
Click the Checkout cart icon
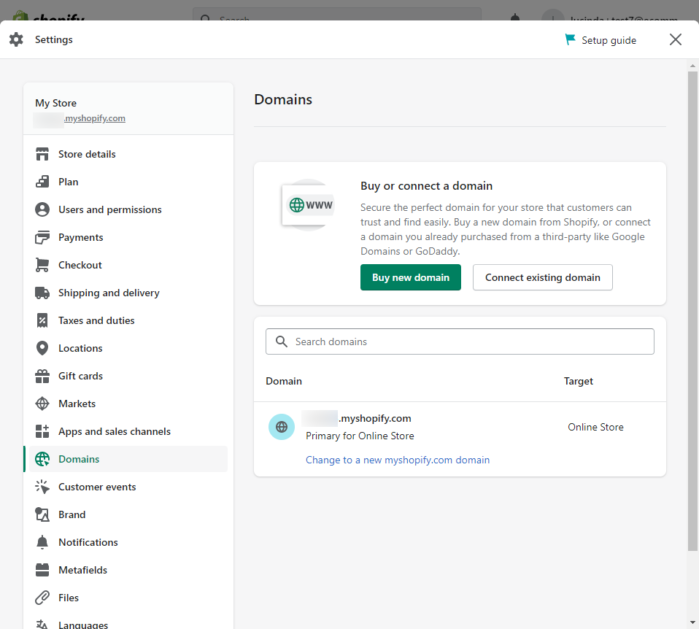42,265
